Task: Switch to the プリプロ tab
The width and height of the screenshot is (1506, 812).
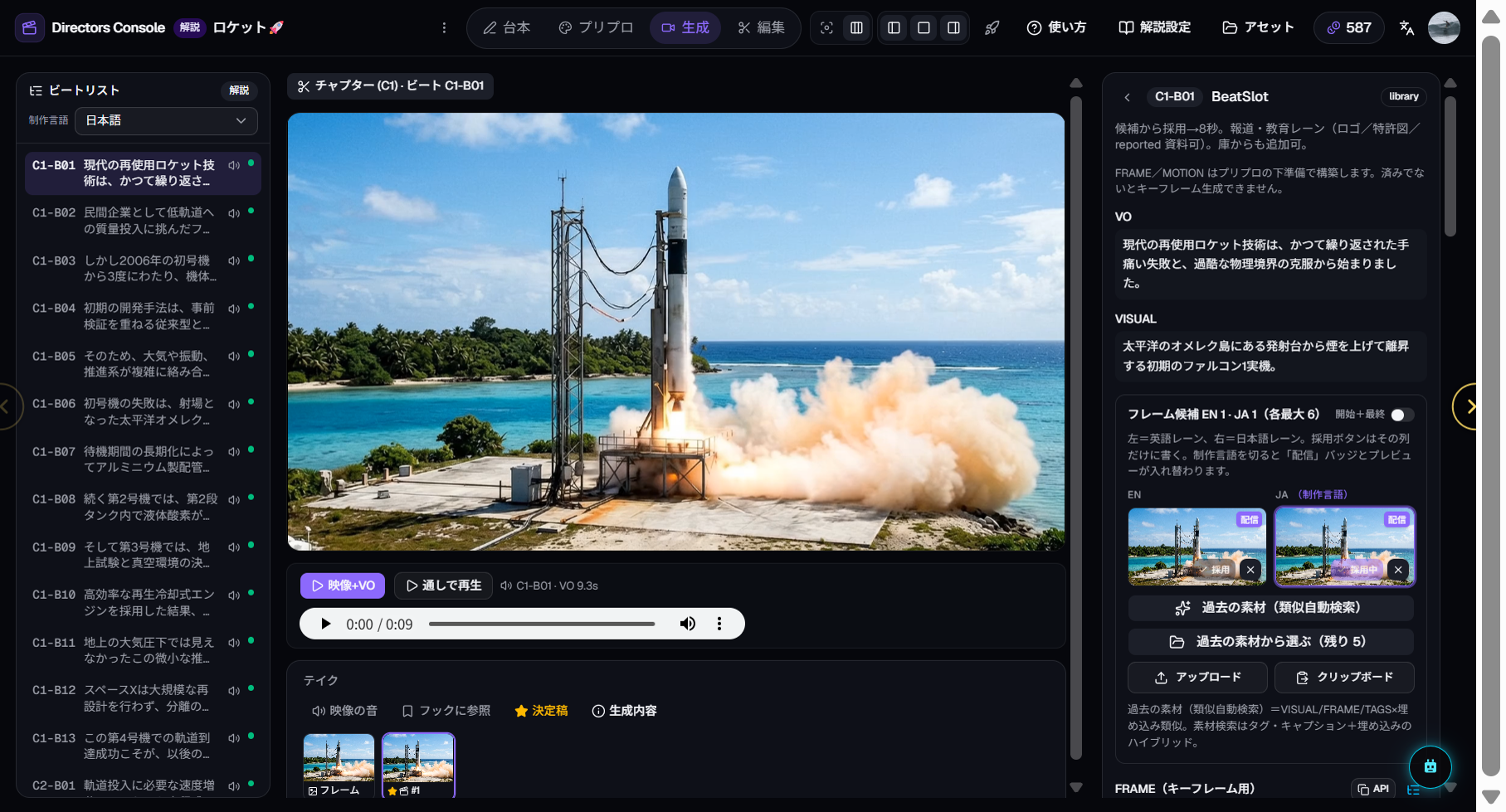Action: click(596, 28)
